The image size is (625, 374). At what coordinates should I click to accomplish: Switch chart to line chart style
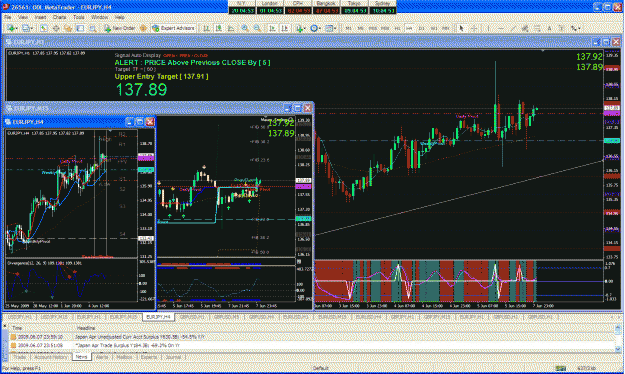231,28
